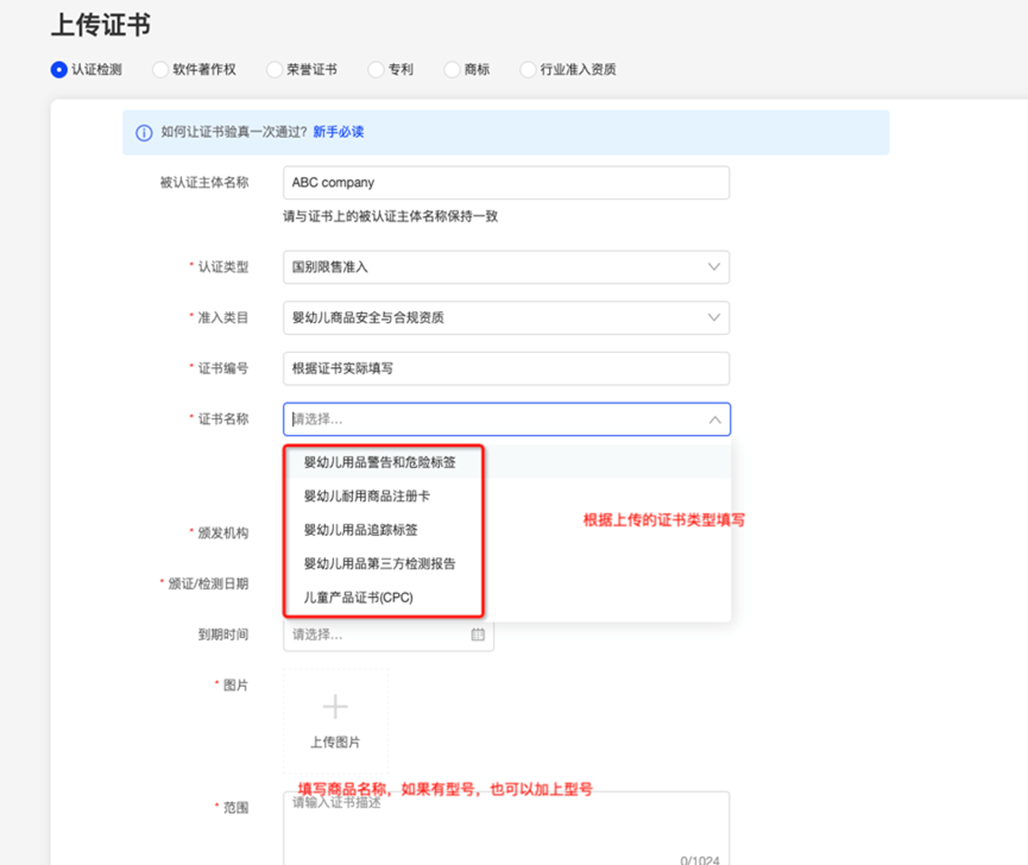Open the 新手必读 guide link

coord(338,132)
